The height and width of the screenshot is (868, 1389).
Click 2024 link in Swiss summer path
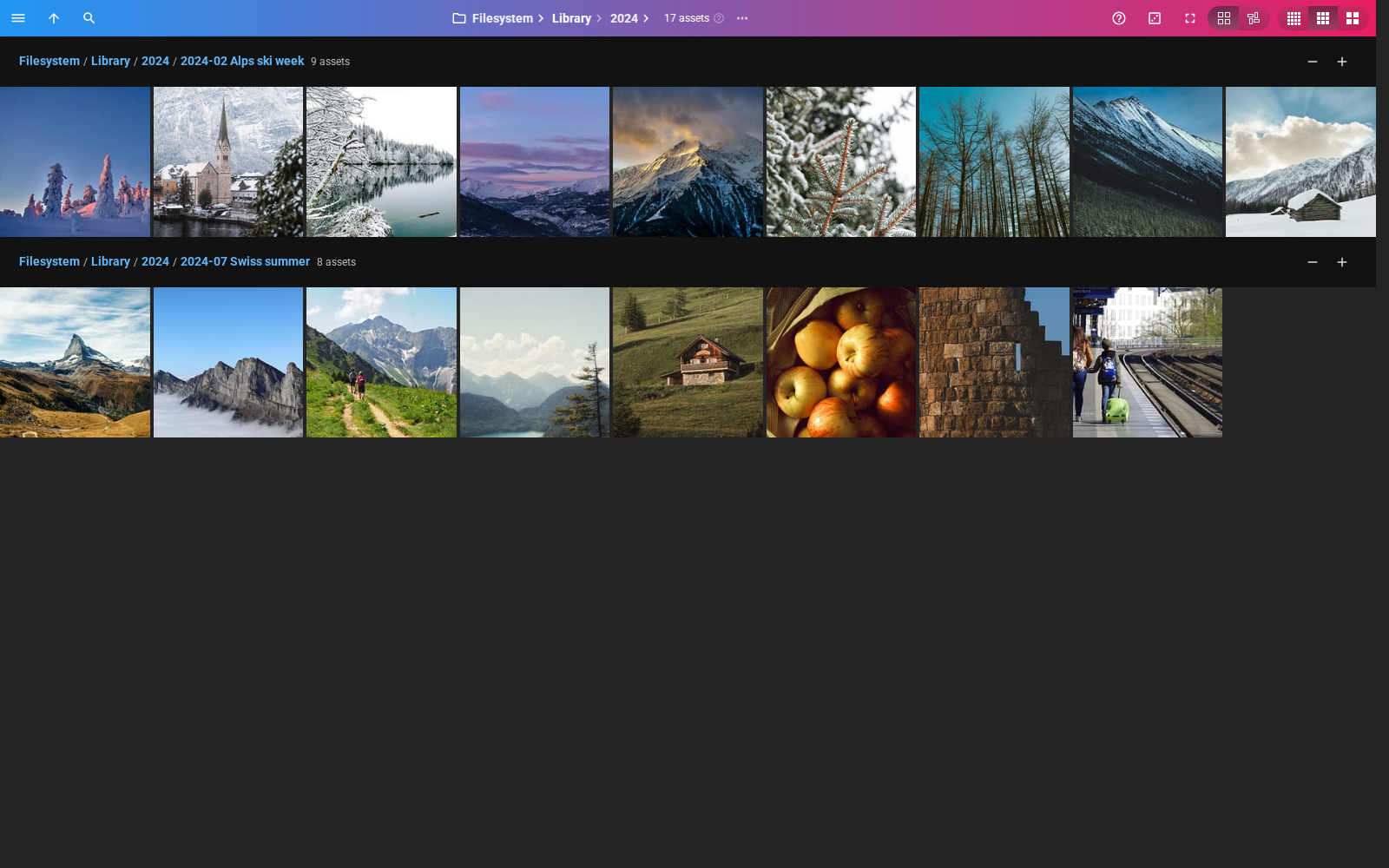point(155,261)
